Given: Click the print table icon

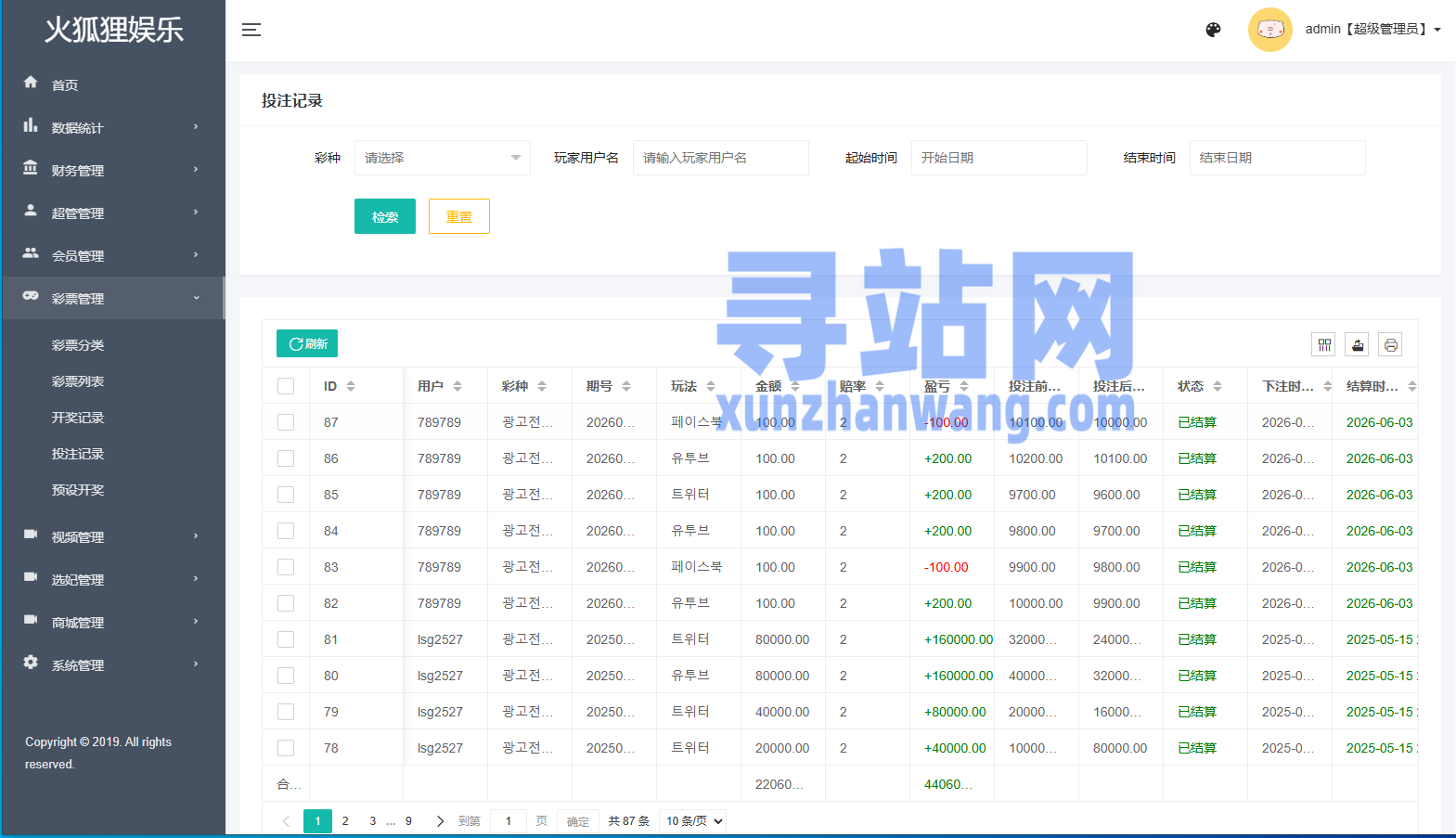Looking at the screenshot, I should (1390, 345).
